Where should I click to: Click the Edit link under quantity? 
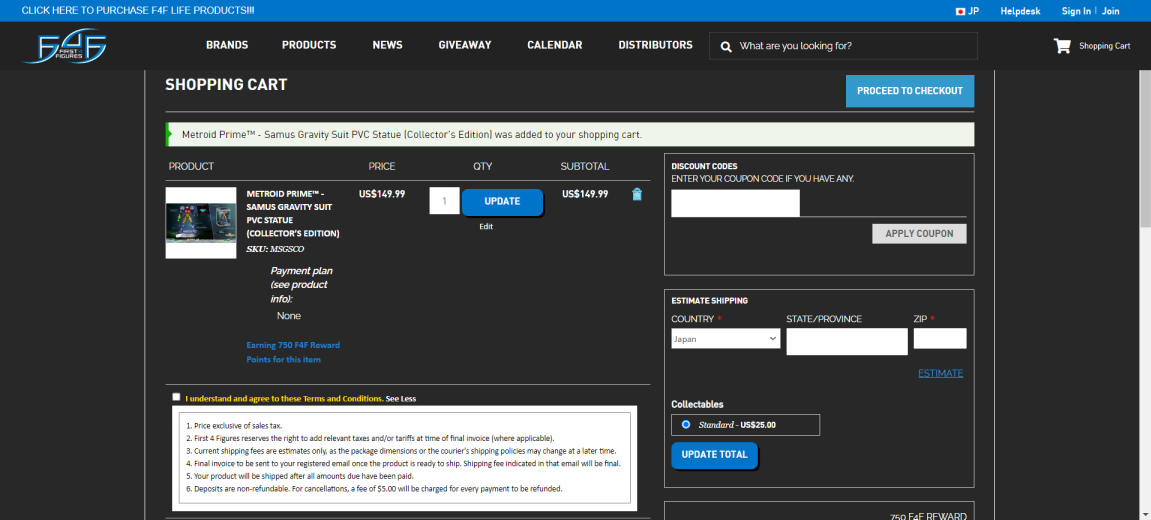tap(486, 227)
